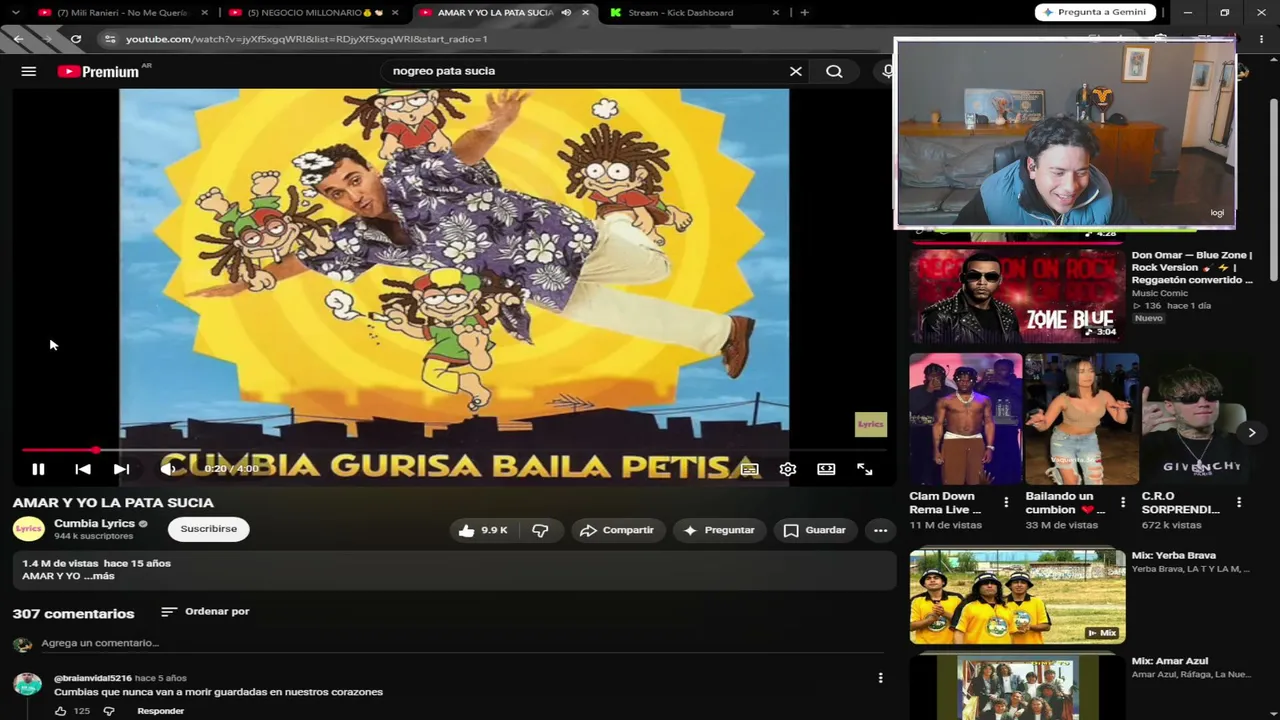Enter fullscreen video mode
The width and height of the screenshot is (1280, 720).
point(864,469)
